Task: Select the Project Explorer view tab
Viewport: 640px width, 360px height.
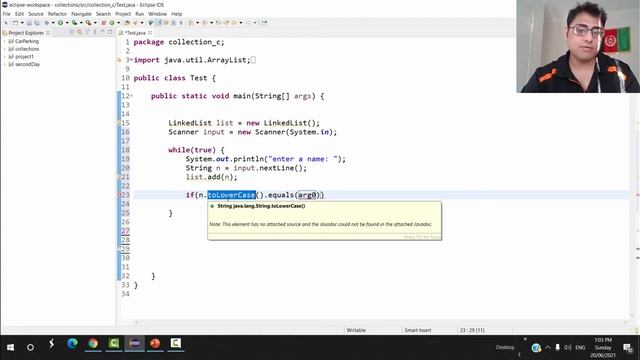Action: [x=26, y=33]
